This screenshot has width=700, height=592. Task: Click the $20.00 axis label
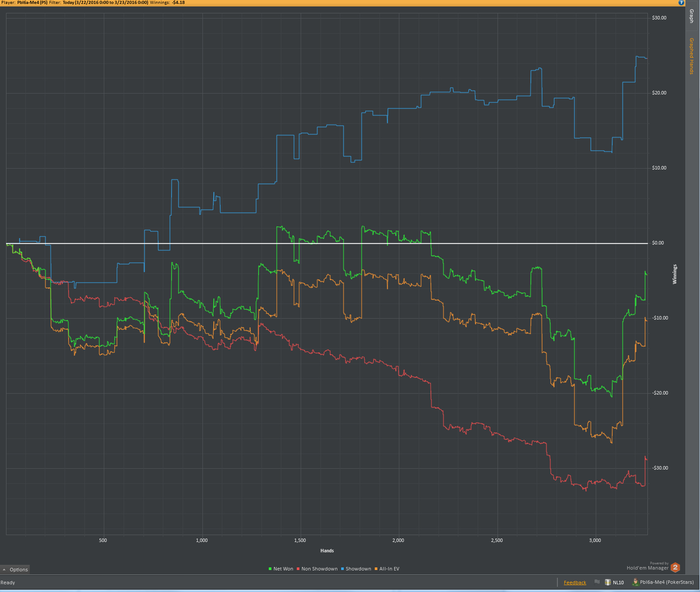pyautogui.click(x=659, y=93)
